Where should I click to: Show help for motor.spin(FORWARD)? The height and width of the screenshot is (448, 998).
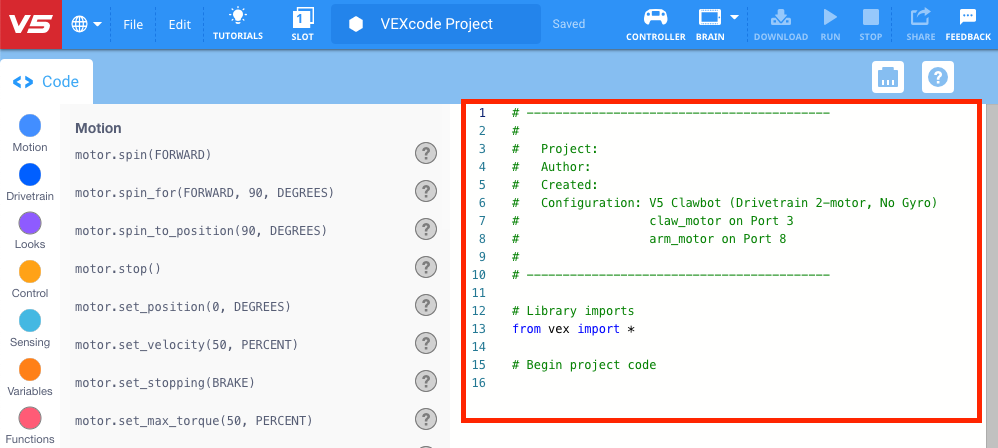click(x=426, y=154)
